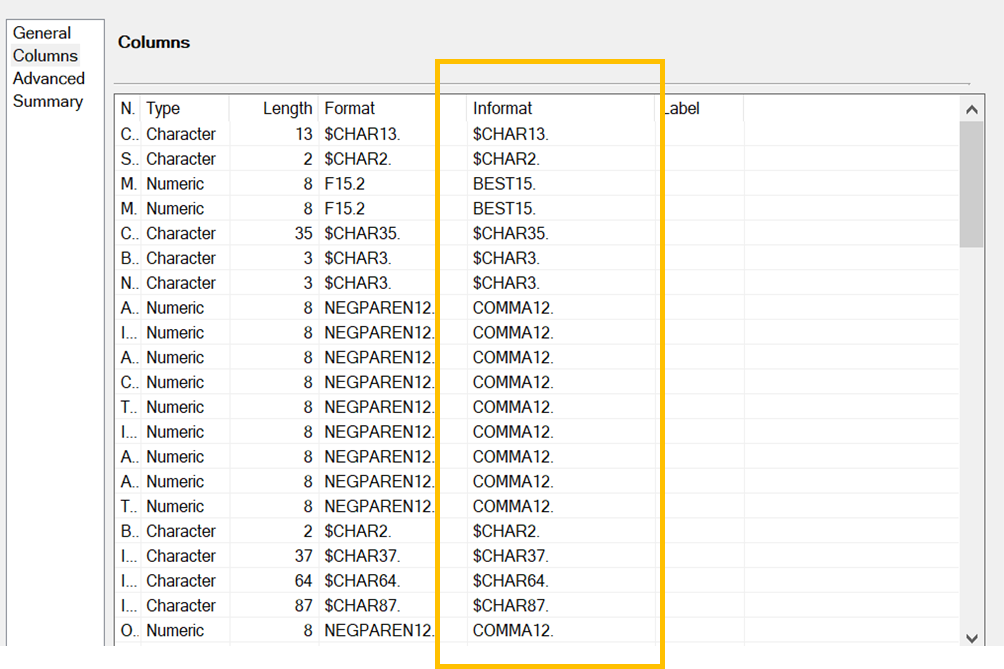Open the Advanced page
The image size is (1004, 669).
(47, 78)
